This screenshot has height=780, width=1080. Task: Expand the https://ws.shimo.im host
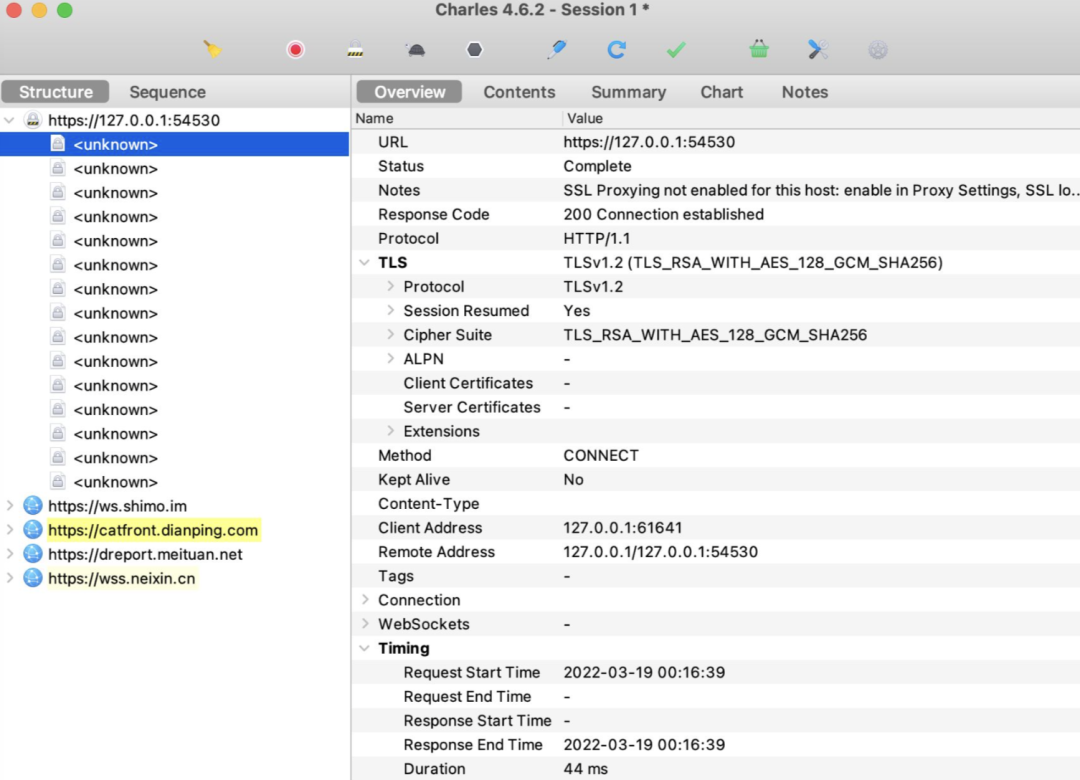click(x=10, y=506)
